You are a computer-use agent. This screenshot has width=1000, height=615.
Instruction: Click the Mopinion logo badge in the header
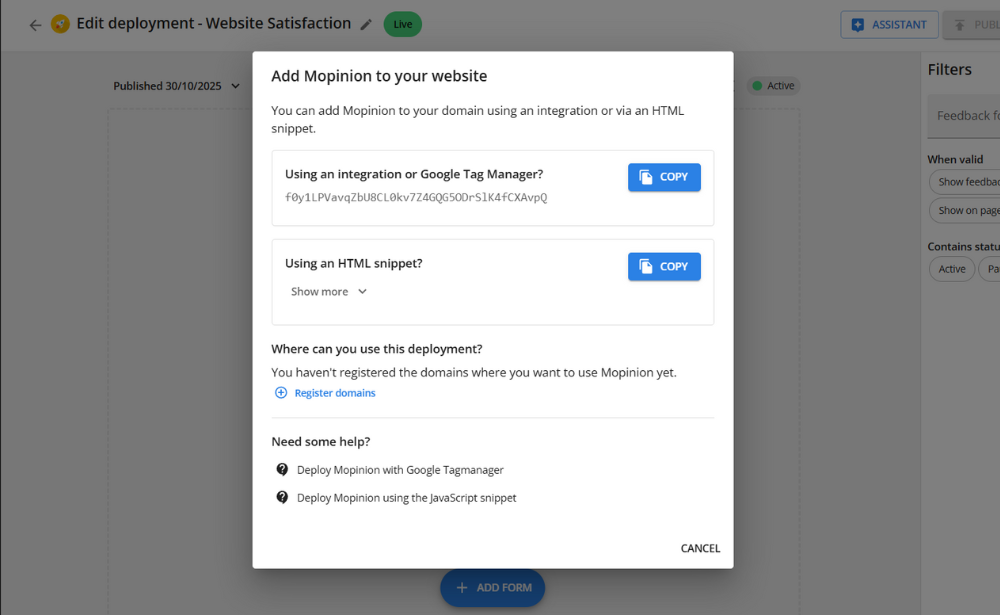(60, 22)
